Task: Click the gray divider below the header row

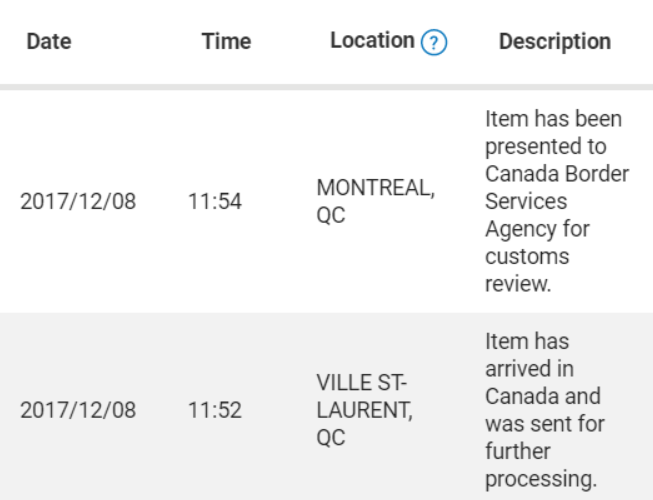Action: point(326,87)
